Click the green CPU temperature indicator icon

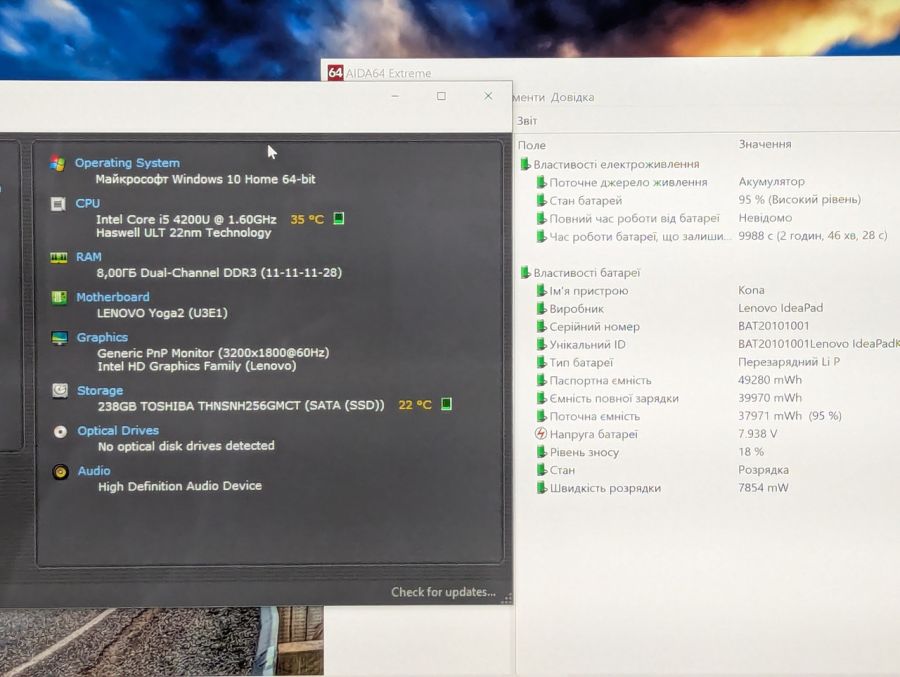(339, 218)
